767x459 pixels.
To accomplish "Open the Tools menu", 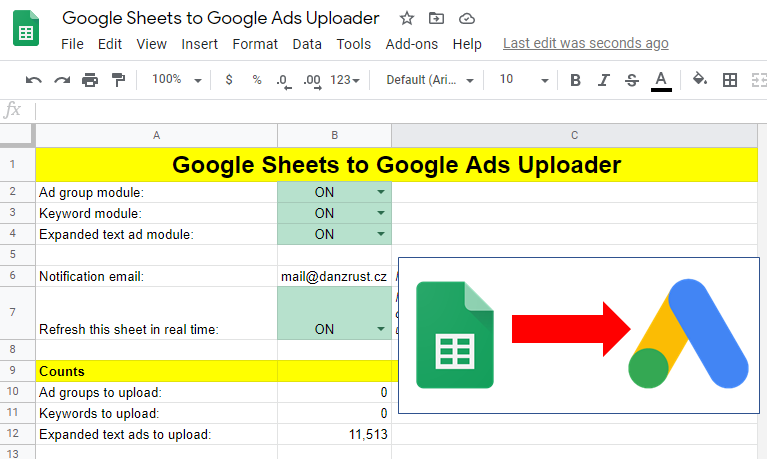I will click(x=353, y=44).
